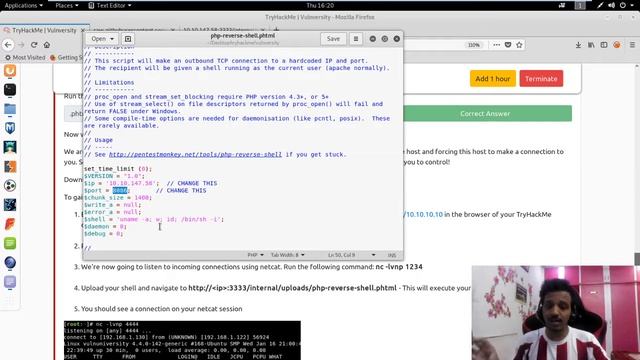640x360 pixels.
Task: Click the Firefox address bar
Action: [435, 45]
